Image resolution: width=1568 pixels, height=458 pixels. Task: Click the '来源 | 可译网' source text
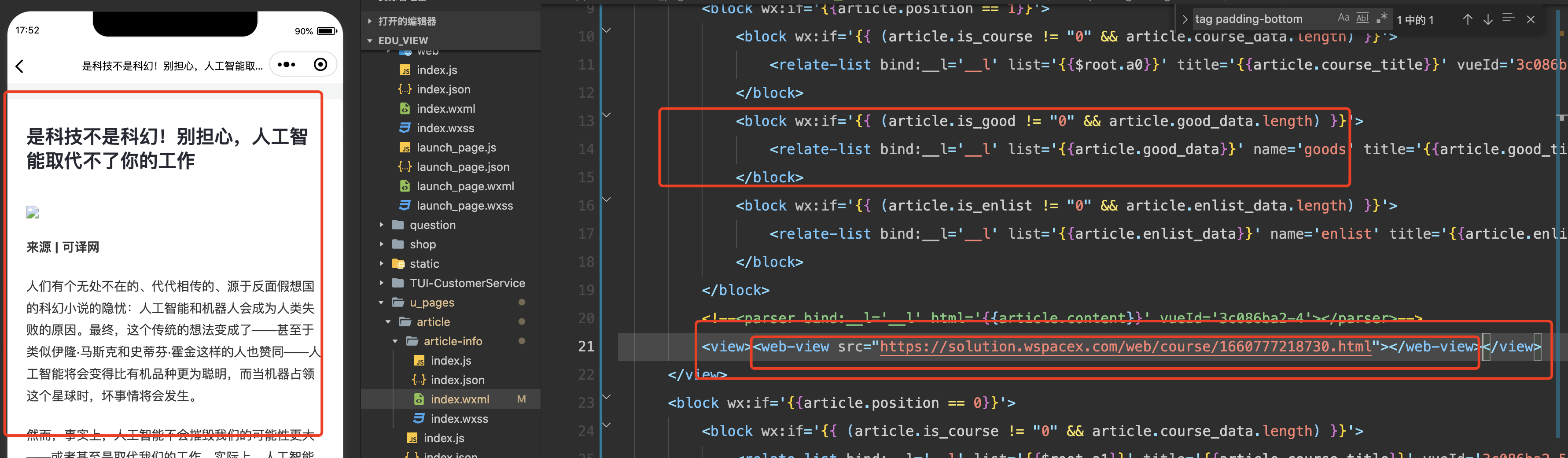point(63,247)
